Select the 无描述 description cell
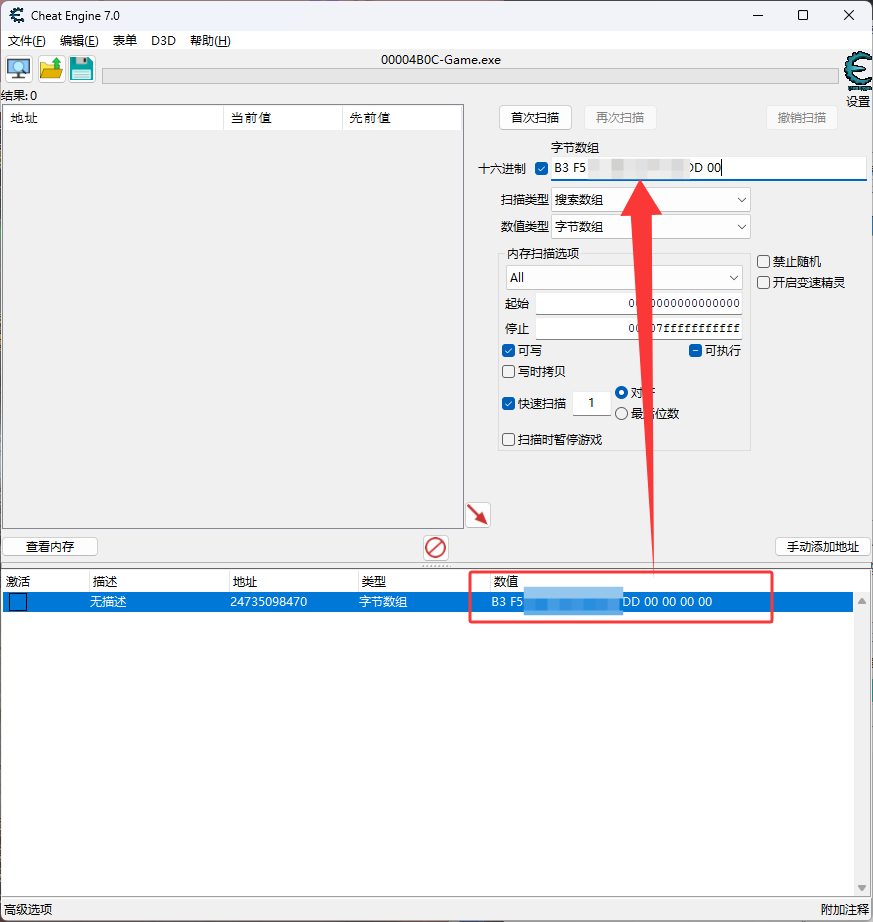This screenshot has width=873, height=922. 108,602
